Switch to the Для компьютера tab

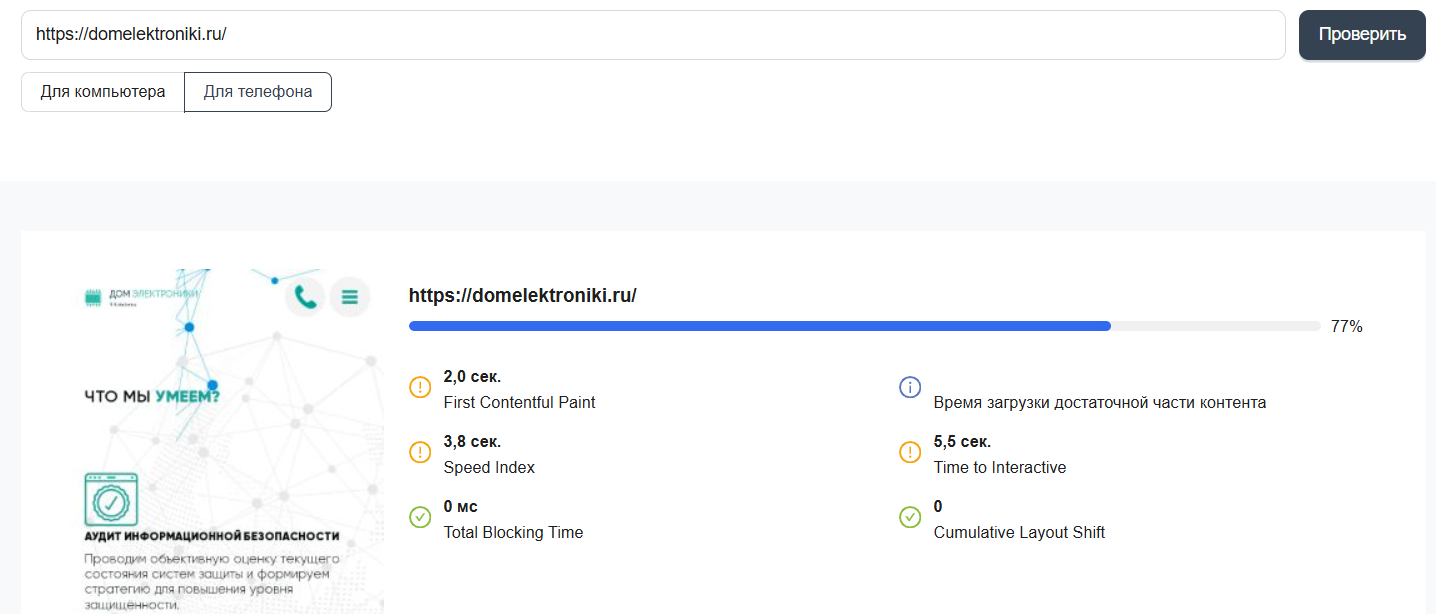103,92
